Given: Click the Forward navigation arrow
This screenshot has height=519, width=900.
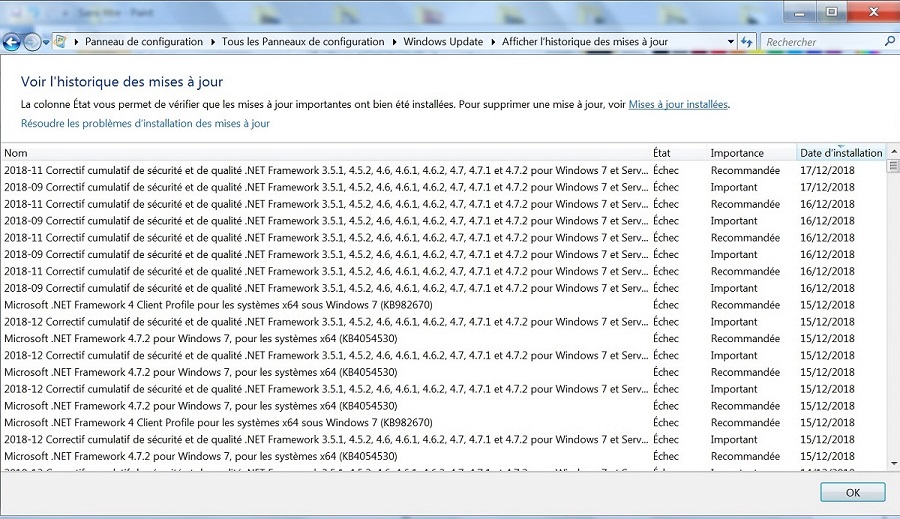Looking at the screenshot, I should pyautogui.click(x=32, y=42).
